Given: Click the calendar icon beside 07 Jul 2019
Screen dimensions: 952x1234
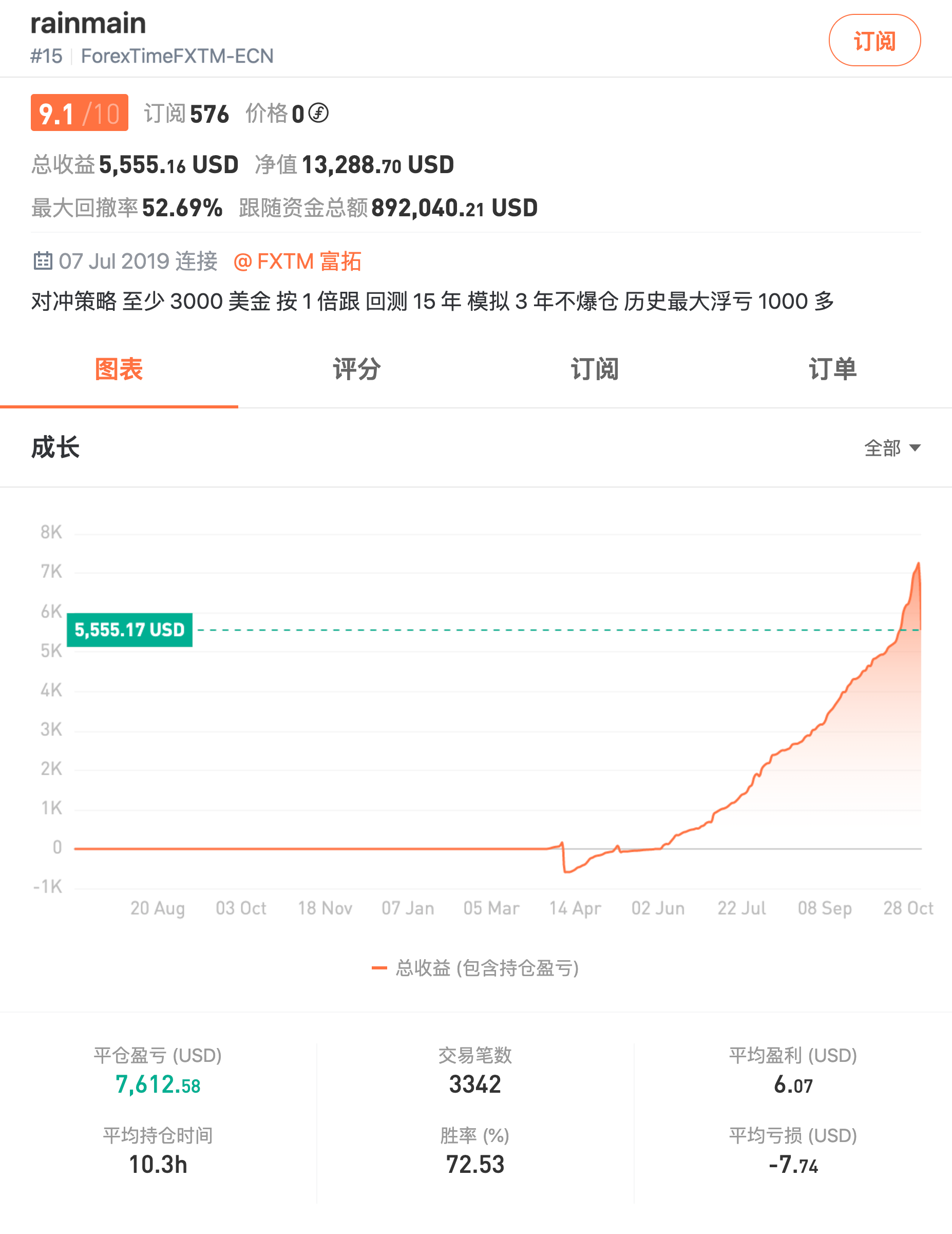Looking at the screenshot, I should tap(43, 261).
